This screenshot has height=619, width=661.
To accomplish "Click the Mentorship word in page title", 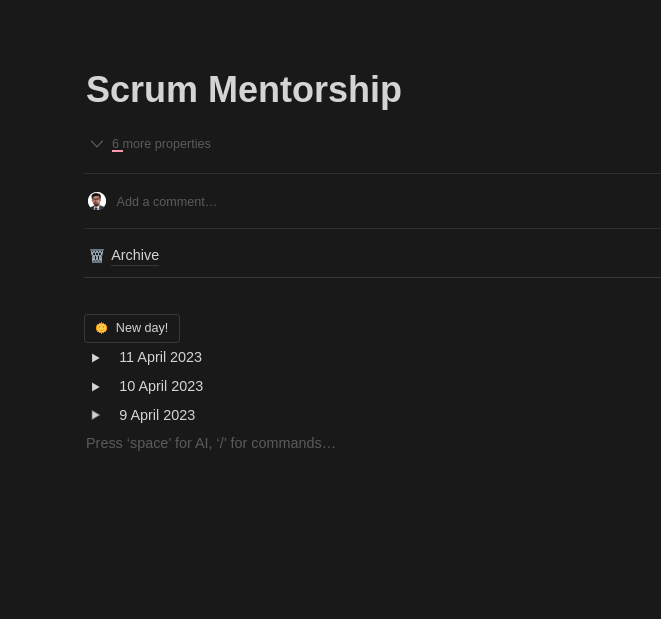I will click(x=304, y=90).
